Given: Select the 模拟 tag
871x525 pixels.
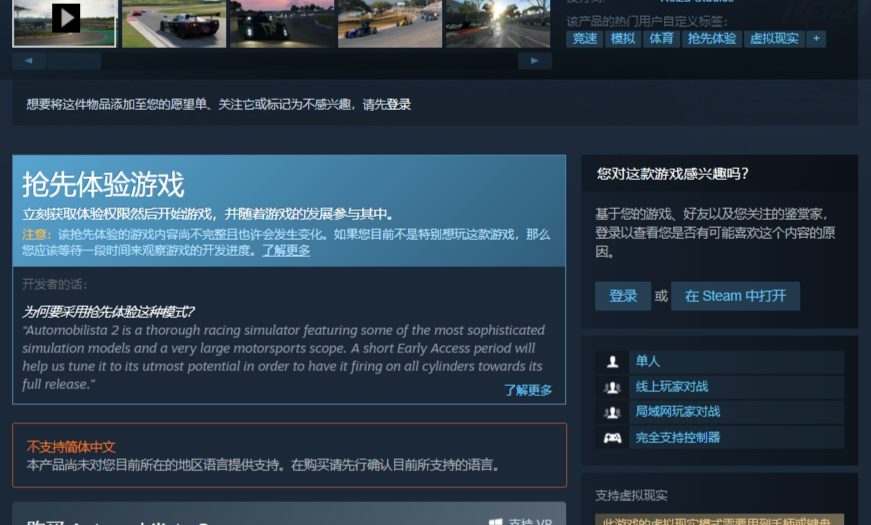Looking at the screenshot, I should (x=623, y=38).
